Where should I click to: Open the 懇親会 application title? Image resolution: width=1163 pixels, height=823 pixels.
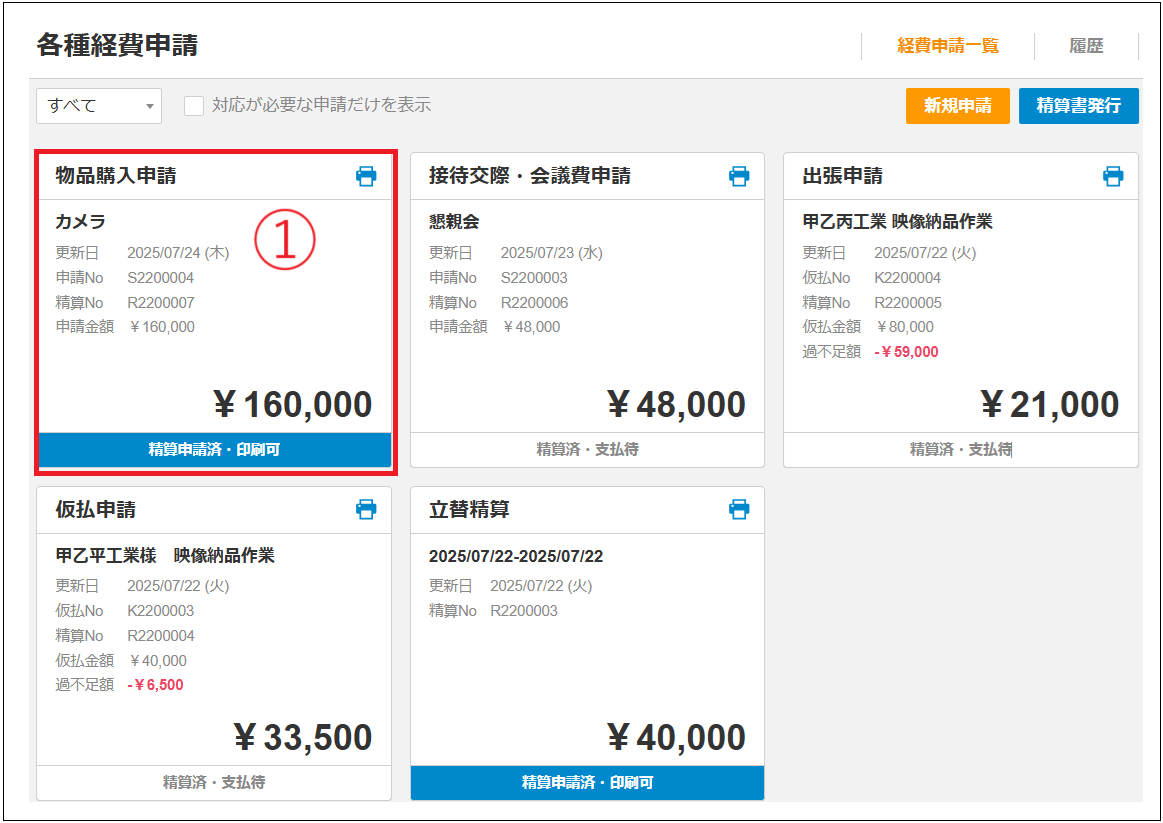pyautogui.click(x=454, y=222)
